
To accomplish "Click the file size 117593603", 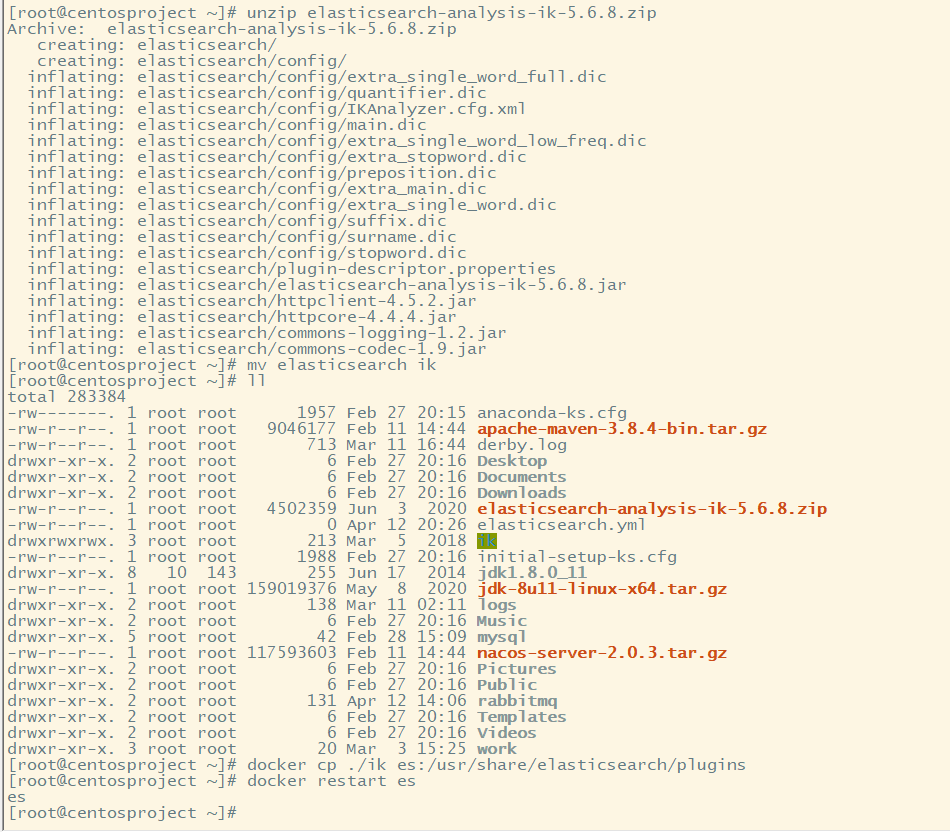I will [x=291, y=653].
